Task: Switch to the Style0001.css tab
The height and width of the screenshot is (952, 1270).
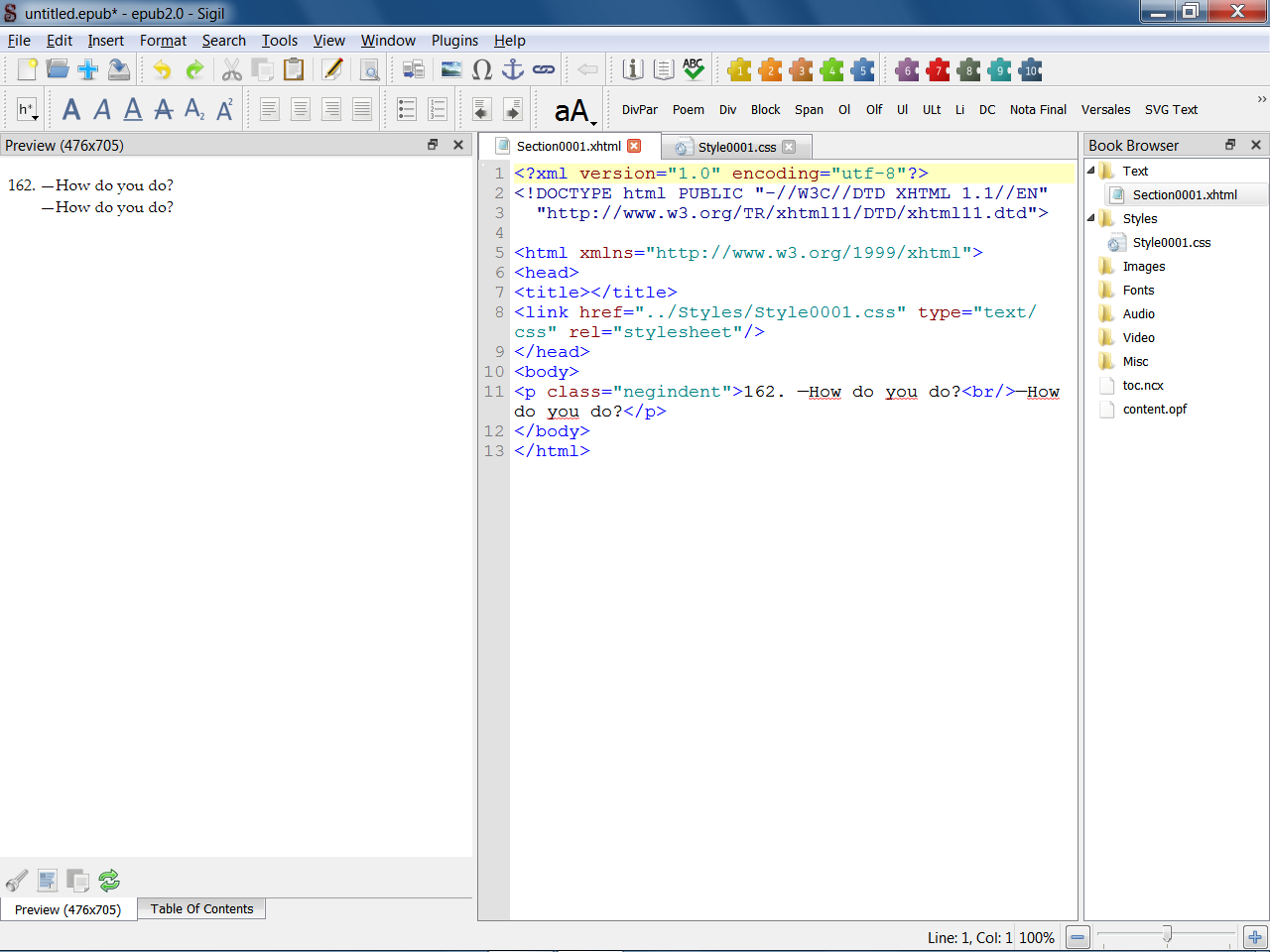Action: click(x=736, y=147)
